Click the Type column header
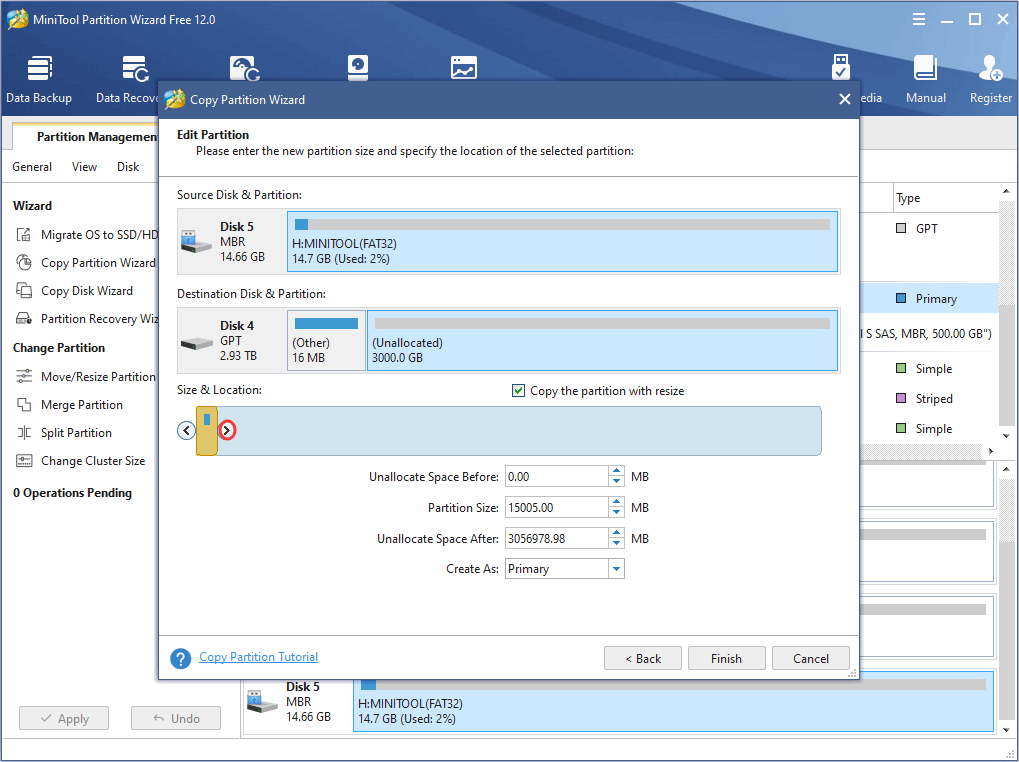Image resolution: width=1019 pixels, height=762 pixels. coord(908,198)
